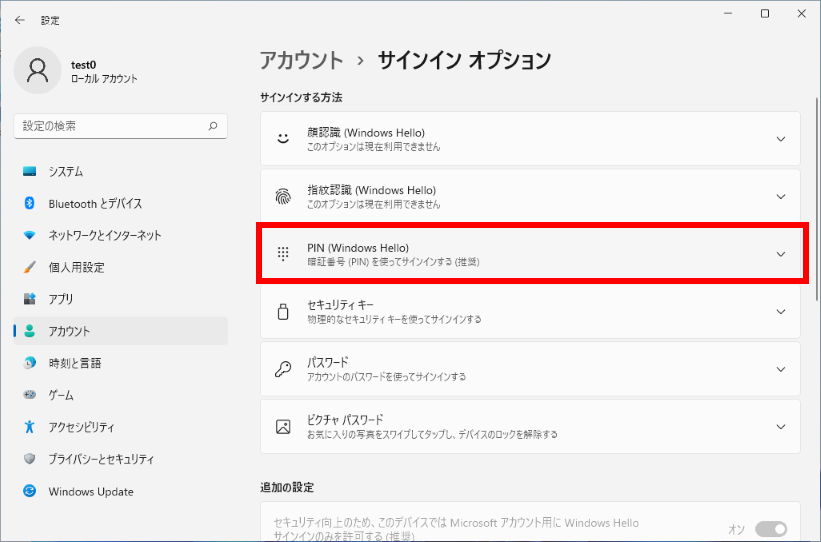Click the セキュリティ キー USB key icon
Image resolution: width=821 pixels, height=542 pixels.
click(283, 311)
